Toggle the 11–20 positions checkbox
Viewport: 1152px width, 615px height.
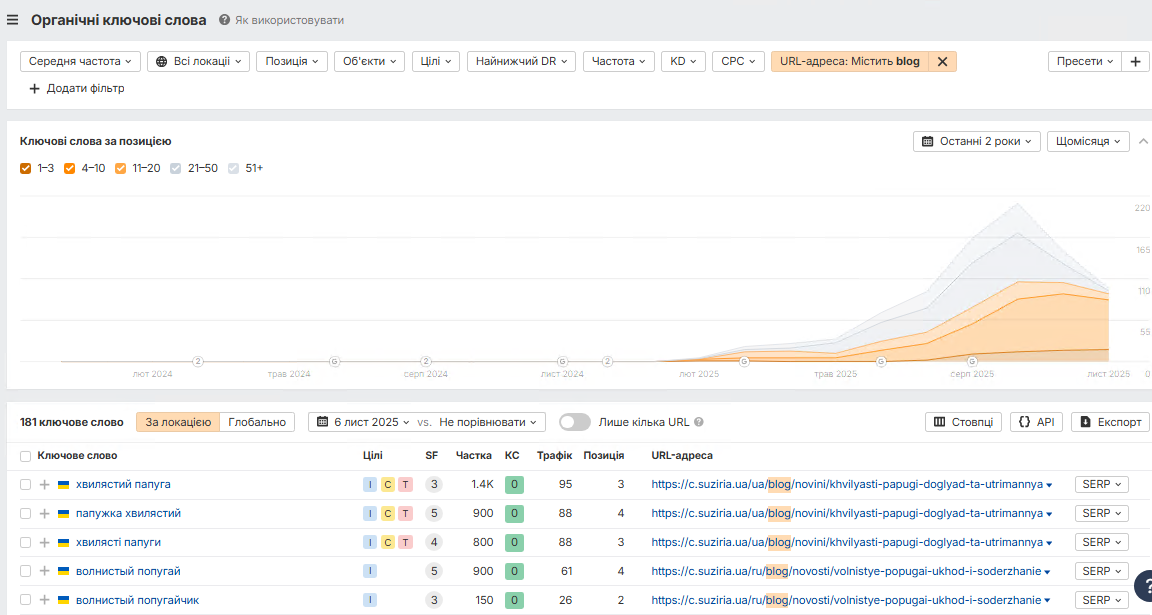[120, 168]
